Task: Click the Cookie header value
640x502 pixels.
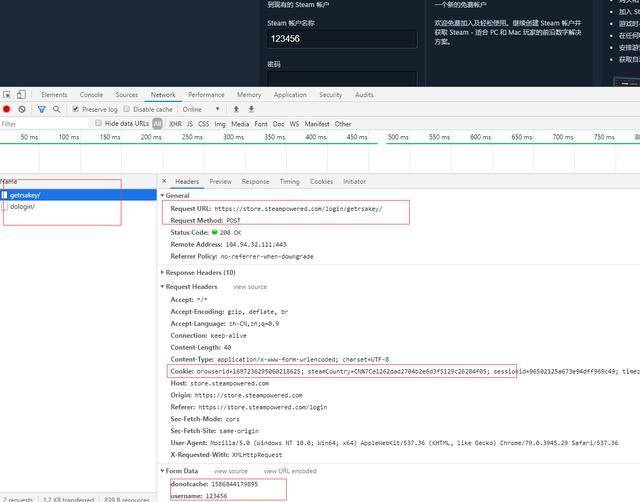Action: (418, 371)
